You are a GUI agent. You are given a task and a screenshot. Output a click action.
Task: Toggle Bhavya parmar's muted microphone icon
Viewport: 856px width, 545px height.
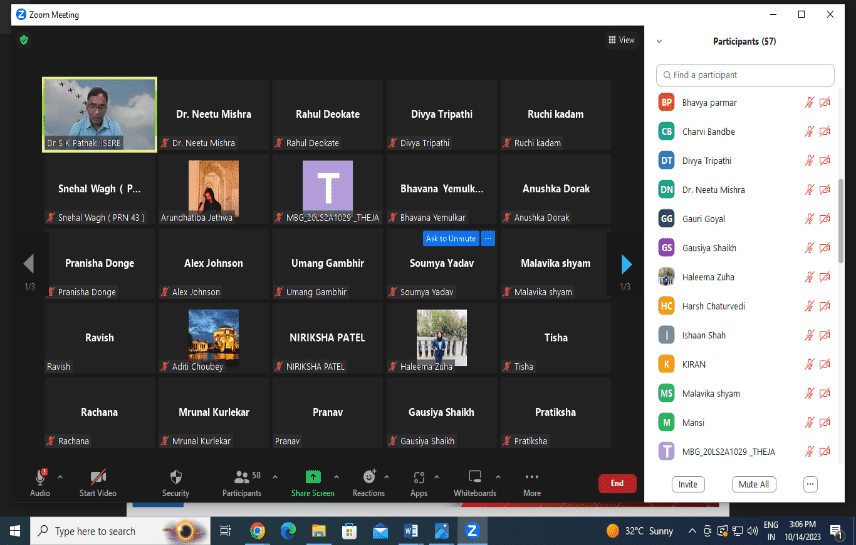point(809,102)
